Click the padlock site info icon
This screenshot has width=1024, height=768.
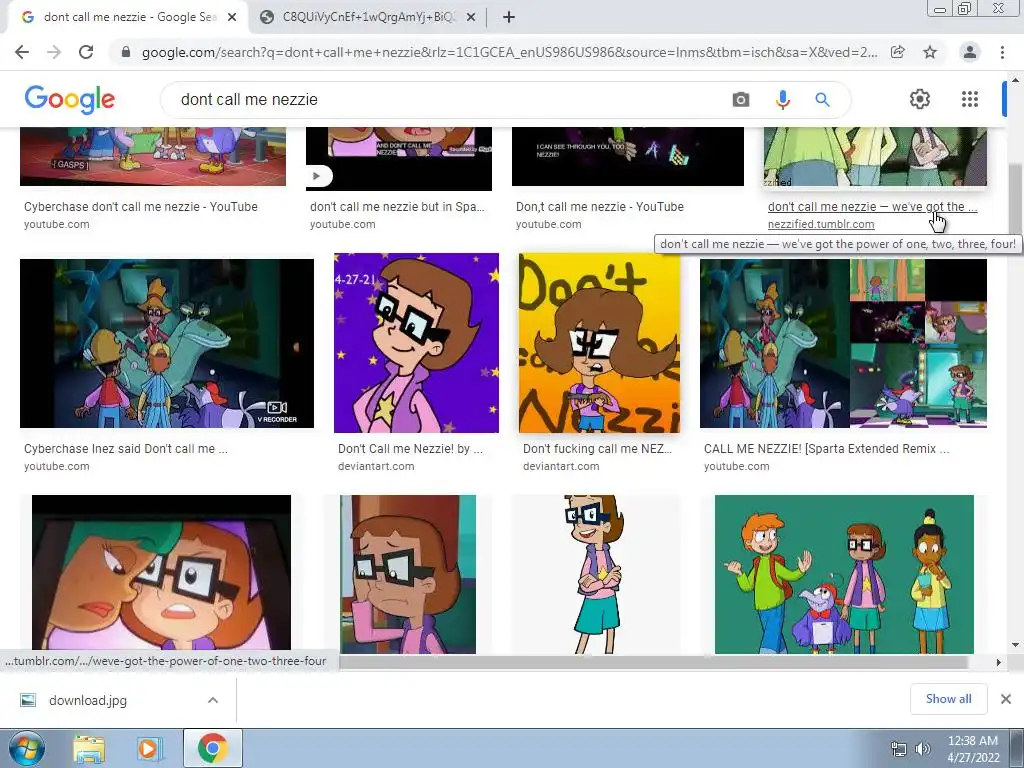point(126,52)
